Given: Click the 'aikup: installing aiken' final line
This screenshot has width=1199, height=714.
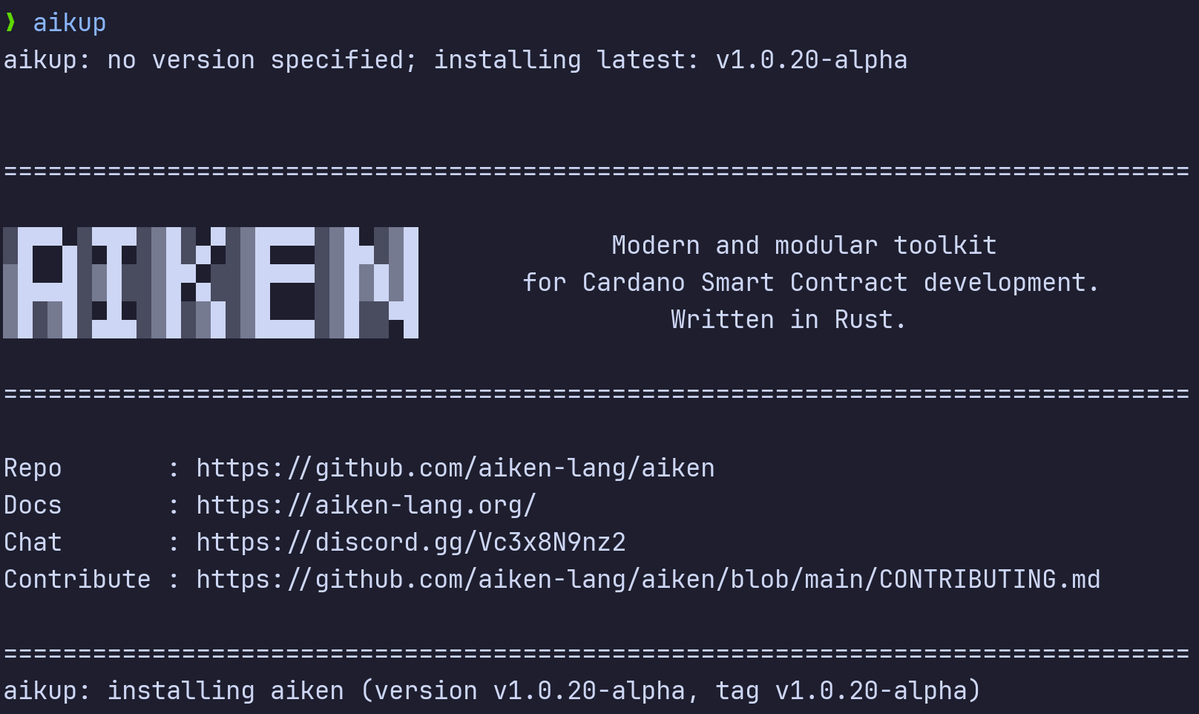Looking at the screenshot, I should pyautogui.click(x=492, y=691).
